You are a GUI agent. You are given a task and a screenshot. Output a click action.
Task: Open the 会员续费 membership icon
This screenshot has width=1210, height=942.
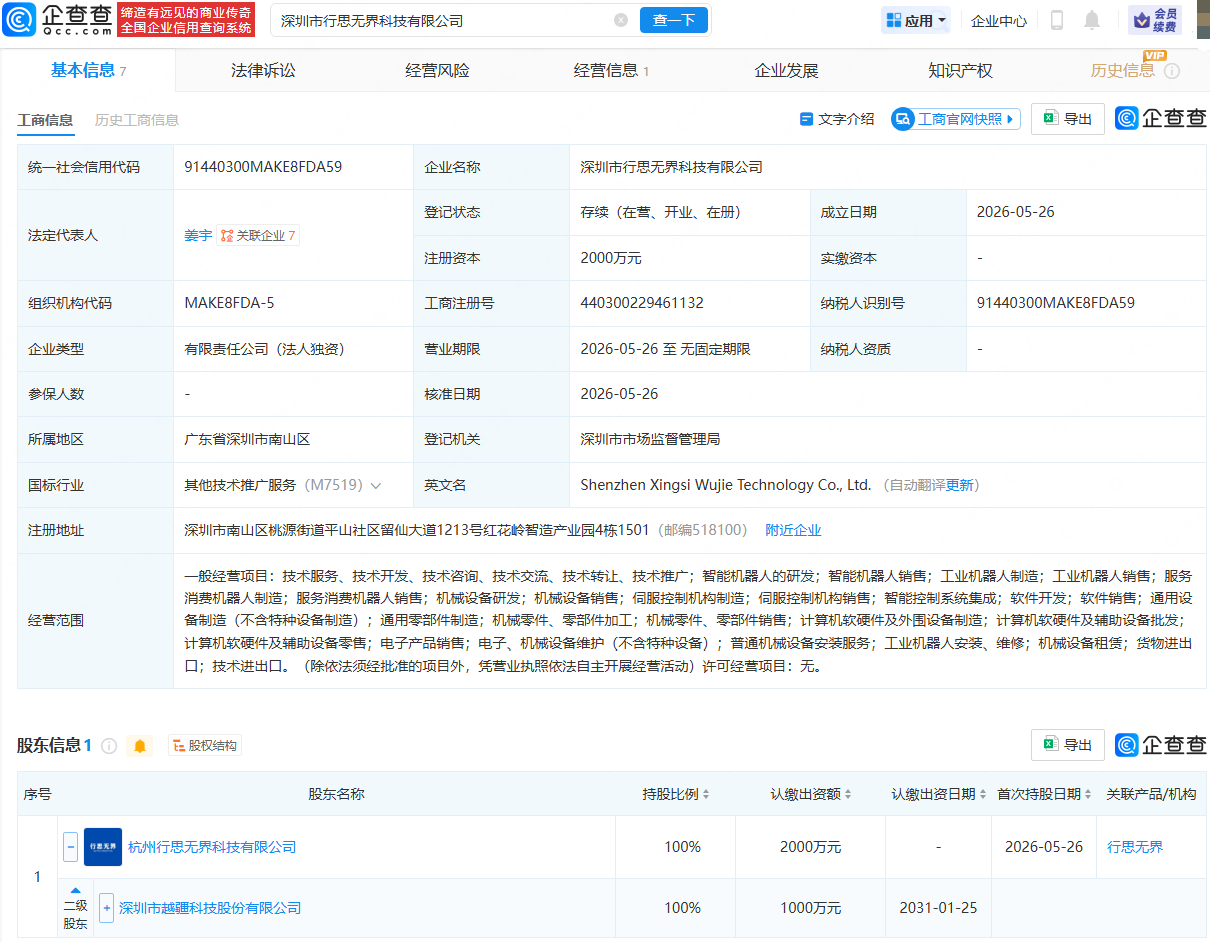1155,20
